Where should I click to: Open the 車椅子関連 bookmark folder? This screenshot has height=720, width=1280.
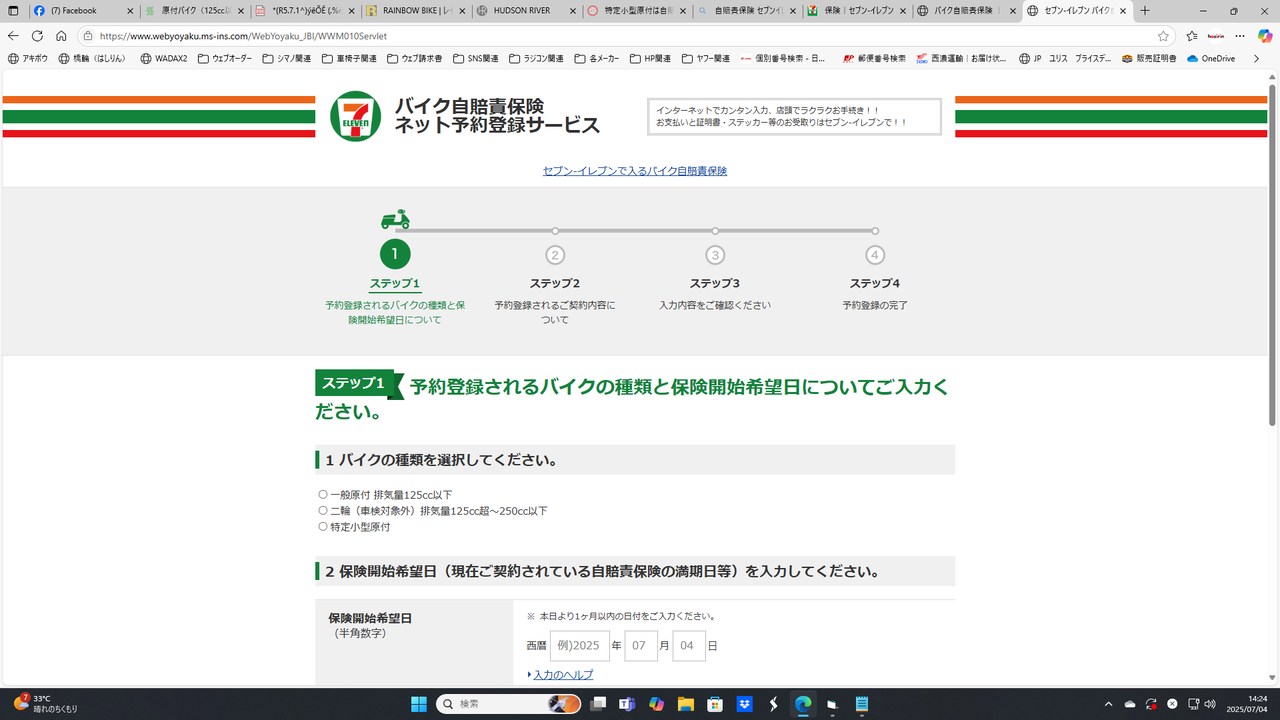(349, 59)
